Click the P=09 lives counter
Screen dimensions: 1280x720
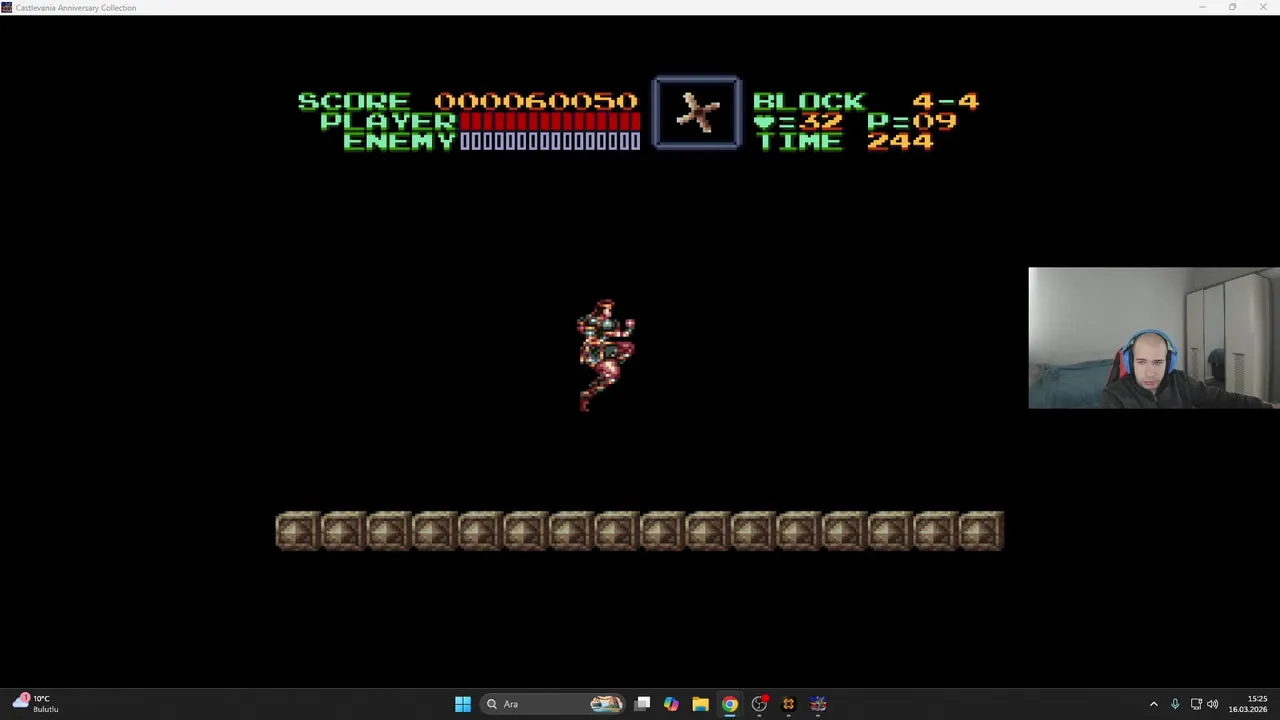(911, 121)
